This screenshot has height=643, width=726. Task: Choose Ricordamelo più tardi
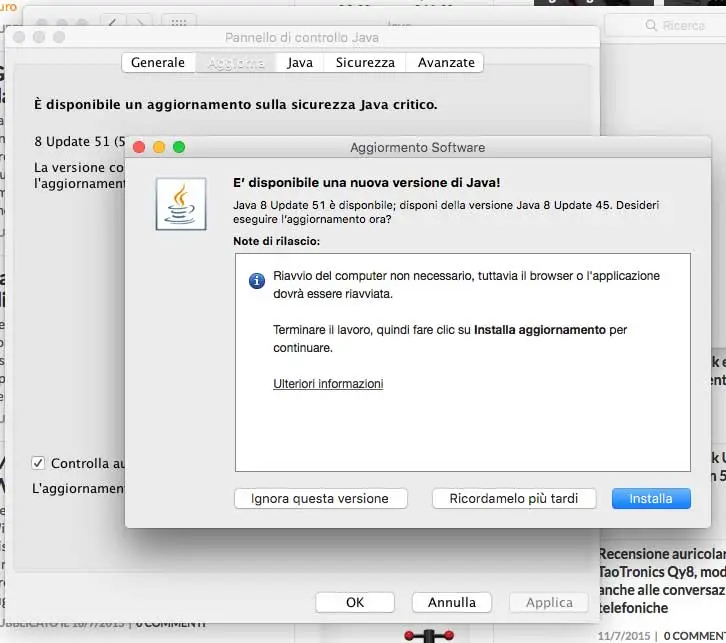pos(514,499)
